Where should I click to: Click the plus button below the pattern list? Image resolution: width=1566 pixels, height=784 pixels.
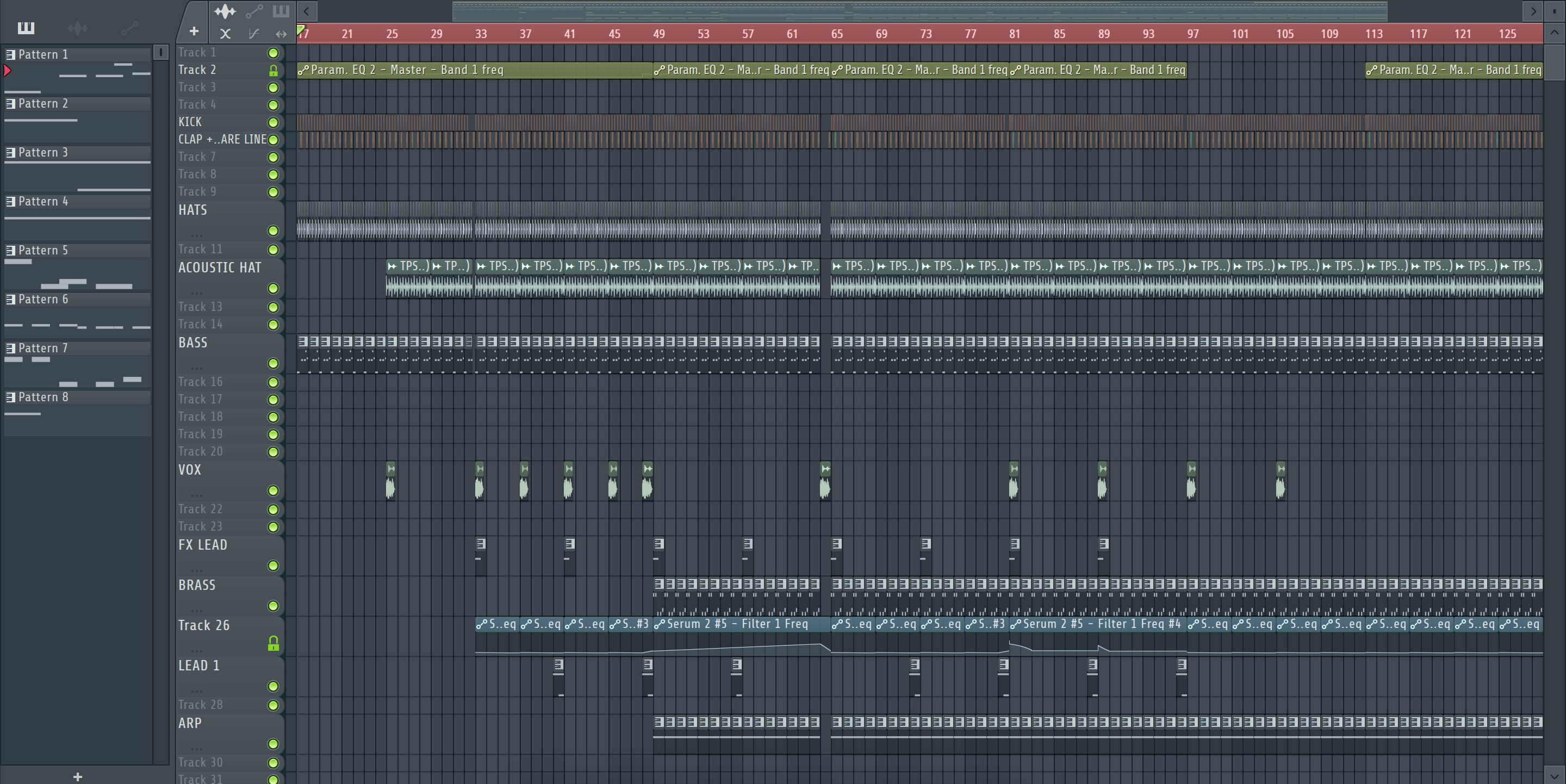(x=78, y=776)
